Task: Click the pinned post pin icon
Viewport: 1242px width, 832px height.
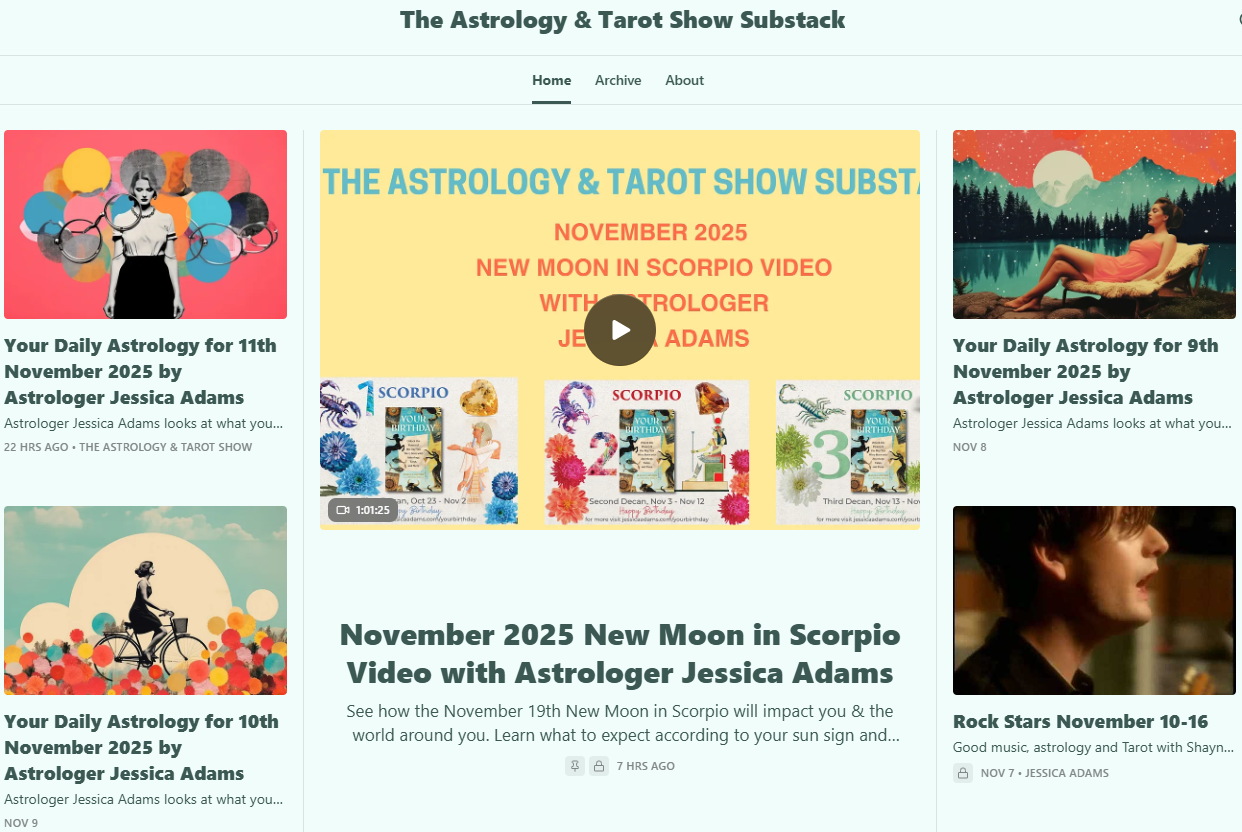Action: click(x=575, y=766)
